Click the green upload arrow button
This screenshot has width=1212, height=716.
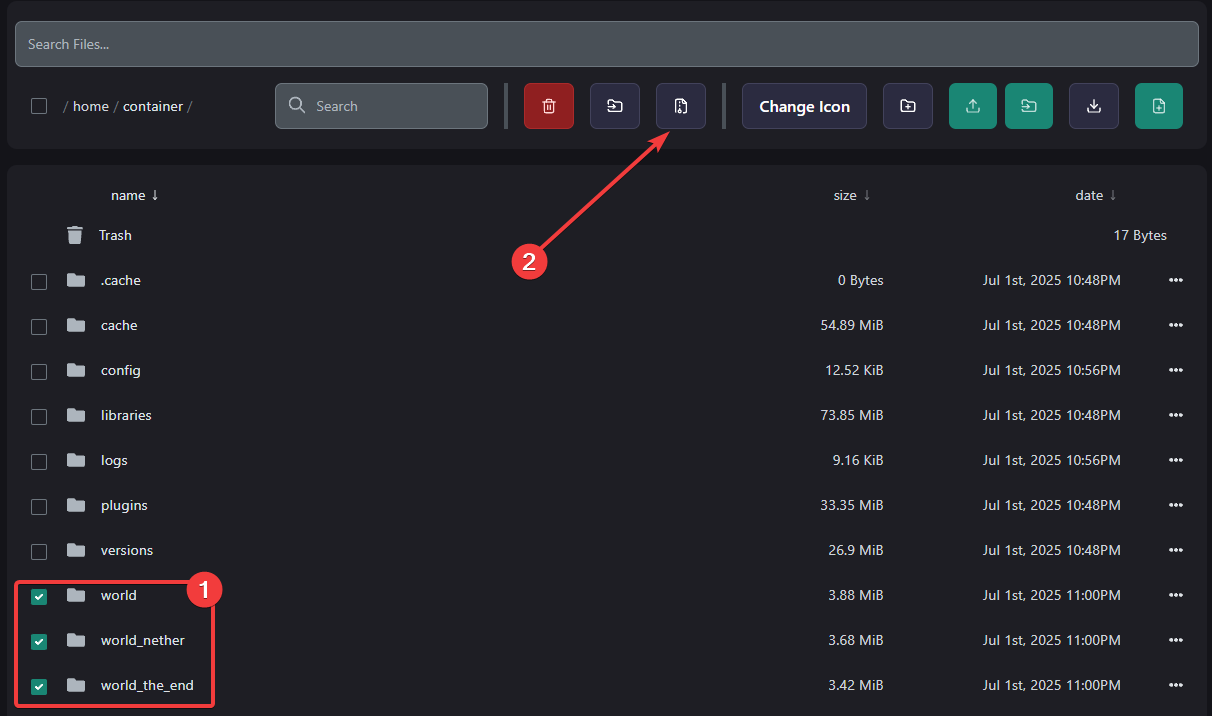coord(973,106)
